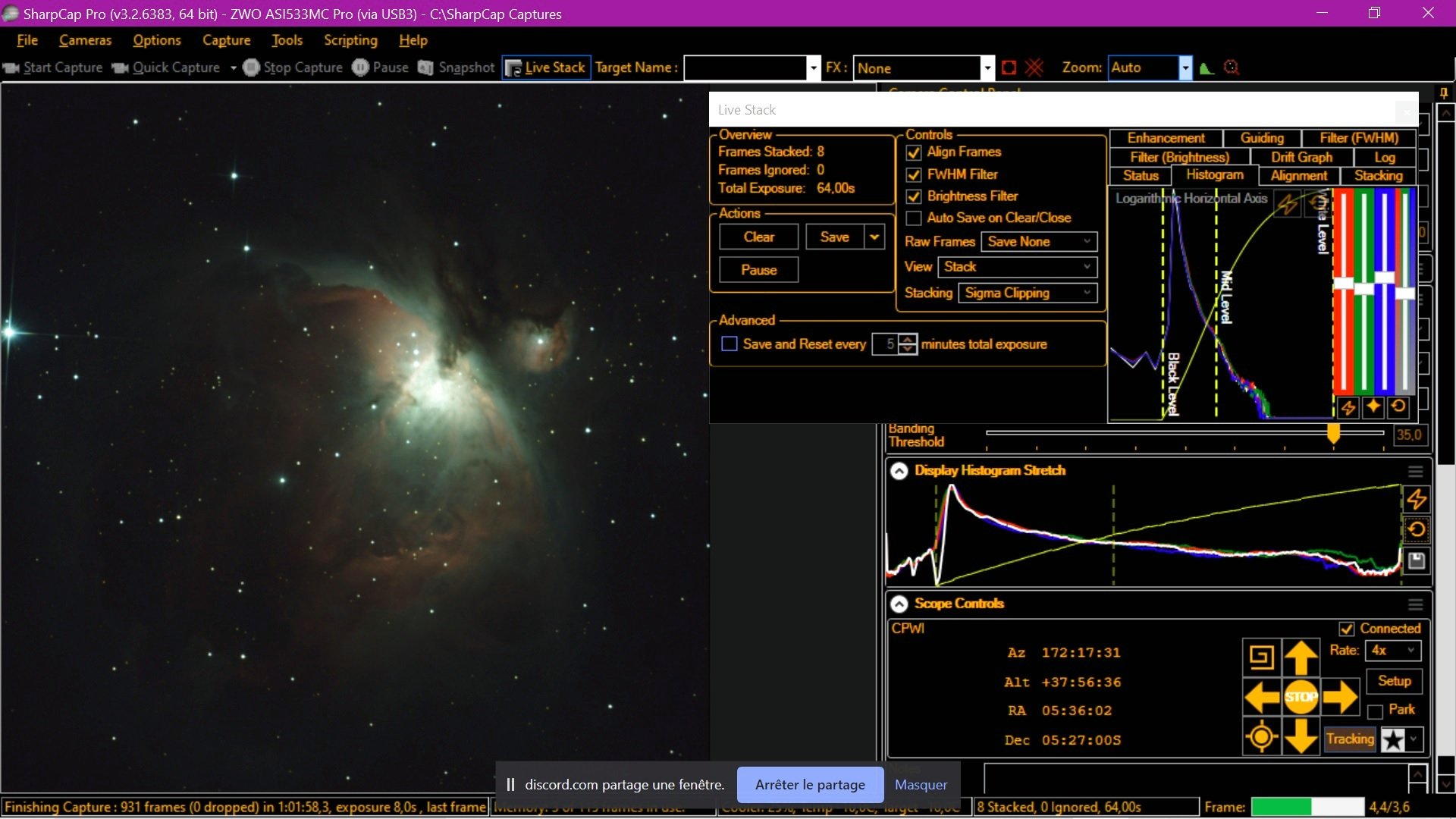Click the target recenter icon in Scope Controls
The width and height of the screenshot is (1456, 819).
click(x=1262, y=736)
